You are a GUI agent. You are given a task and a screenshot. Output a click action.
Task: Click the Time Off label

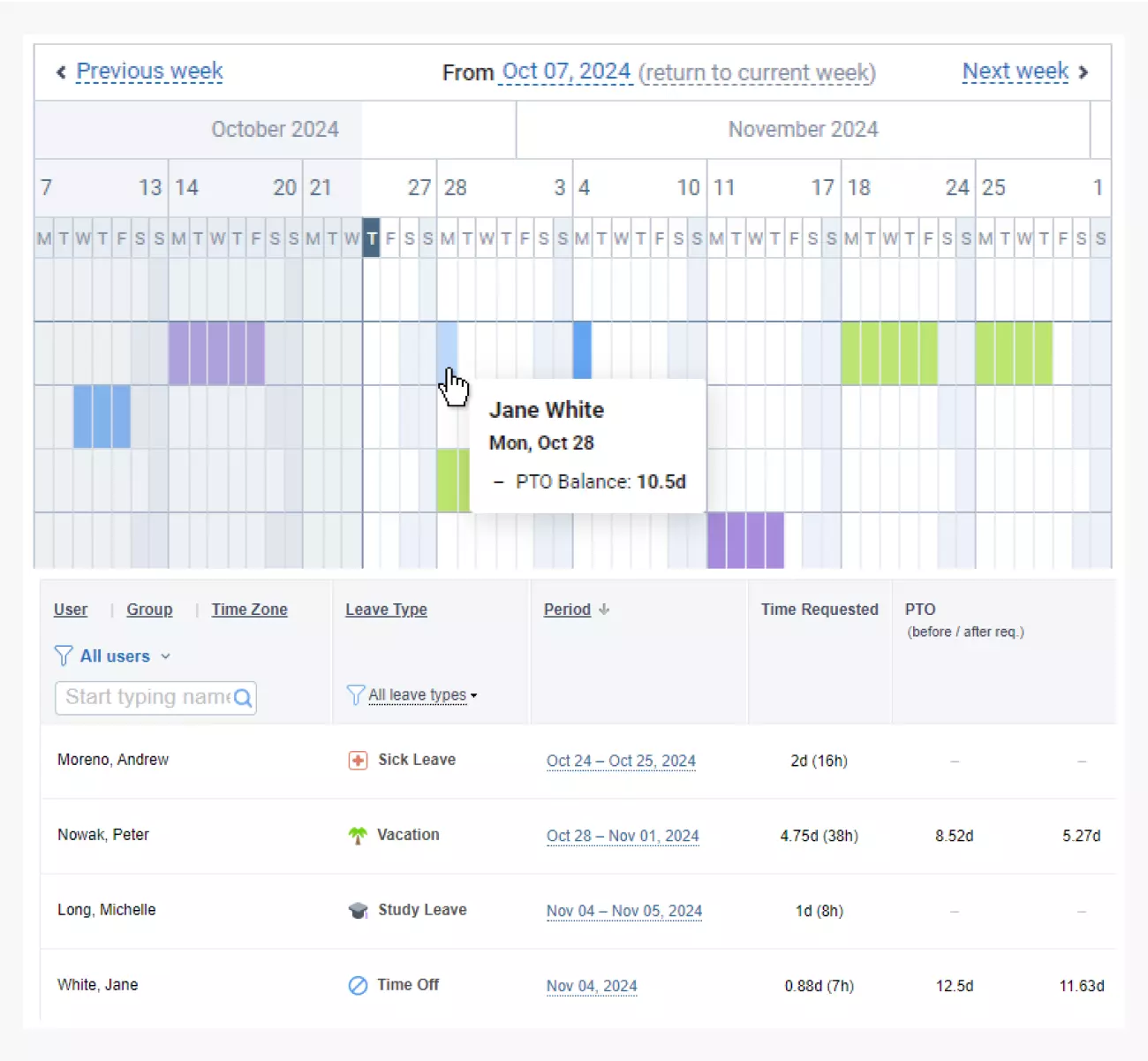[x=408, y=985]
